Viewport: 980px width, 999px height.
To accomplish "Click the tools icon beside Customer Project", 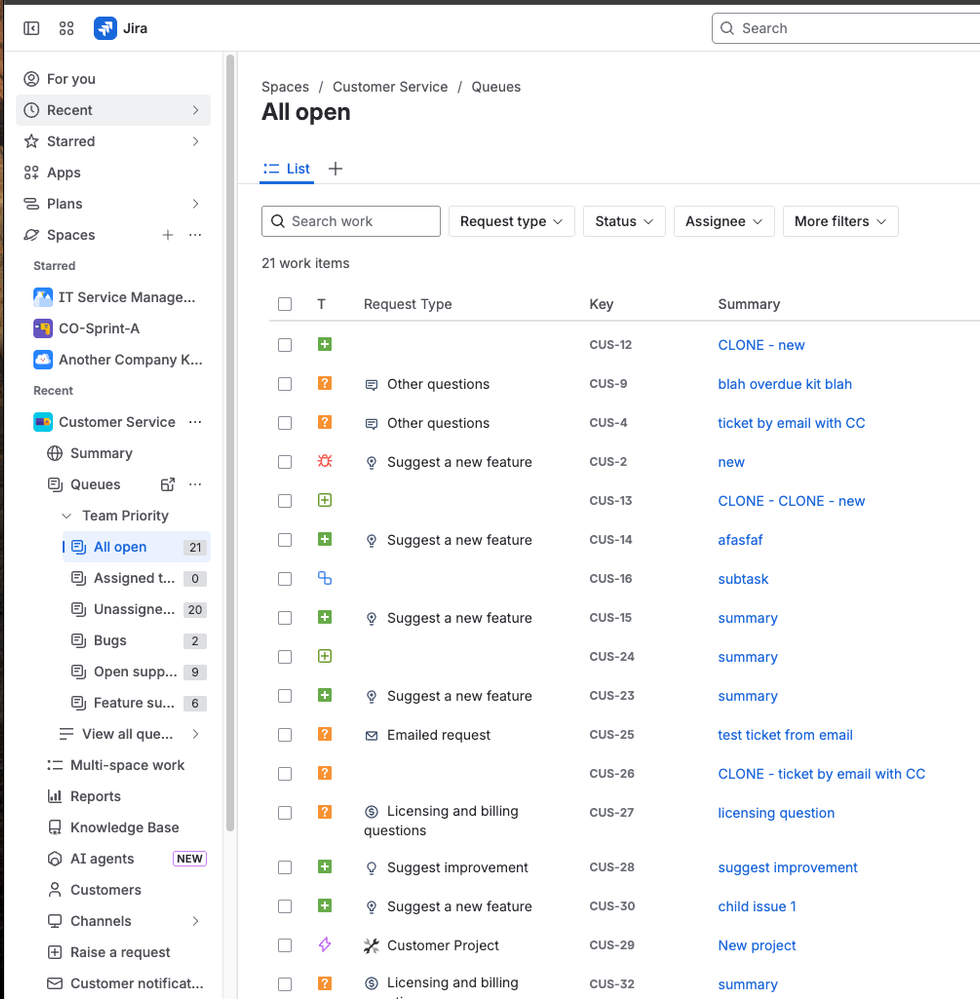I will click(x=371, y=945).
